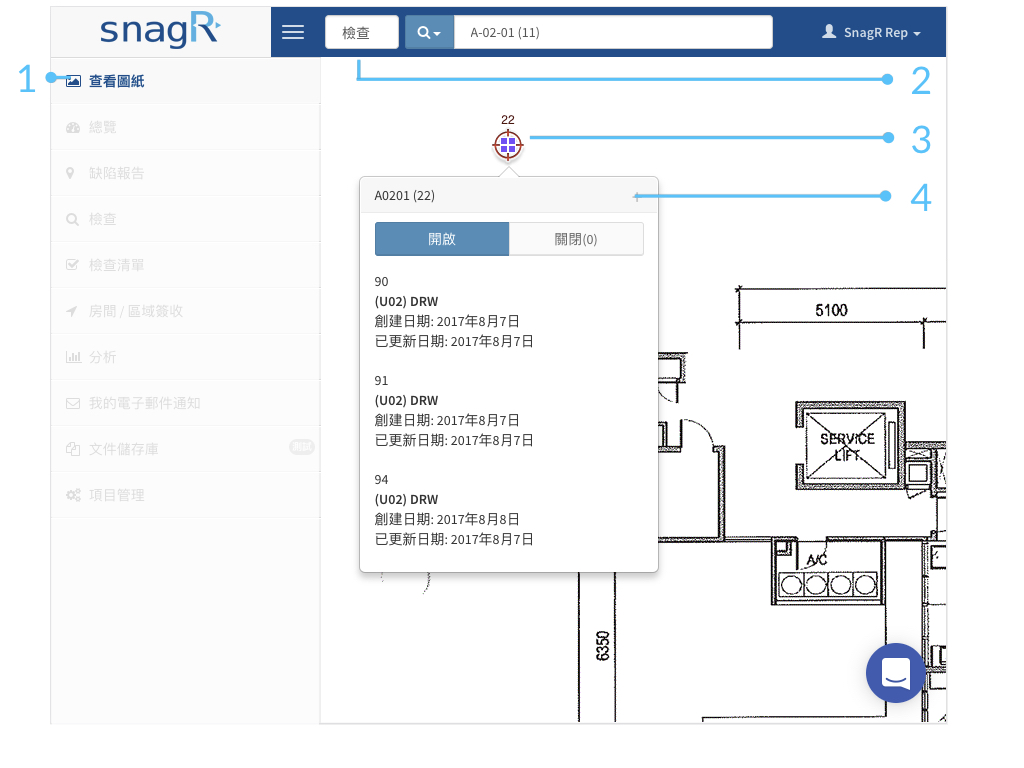Click the badge next to 文件儲存庫

[302, 447]
